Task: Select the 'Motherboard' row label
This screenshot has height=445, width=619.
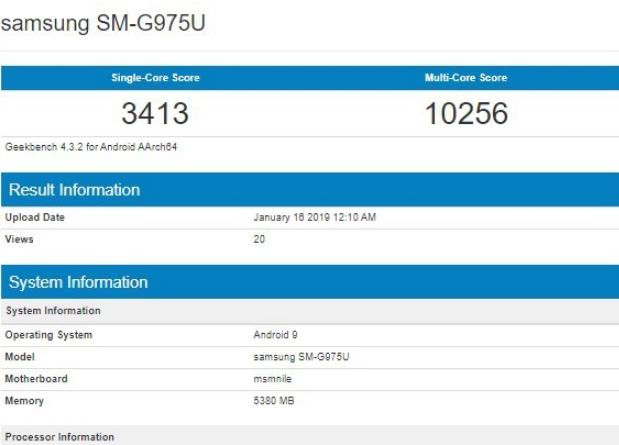Action: [36, 379]
